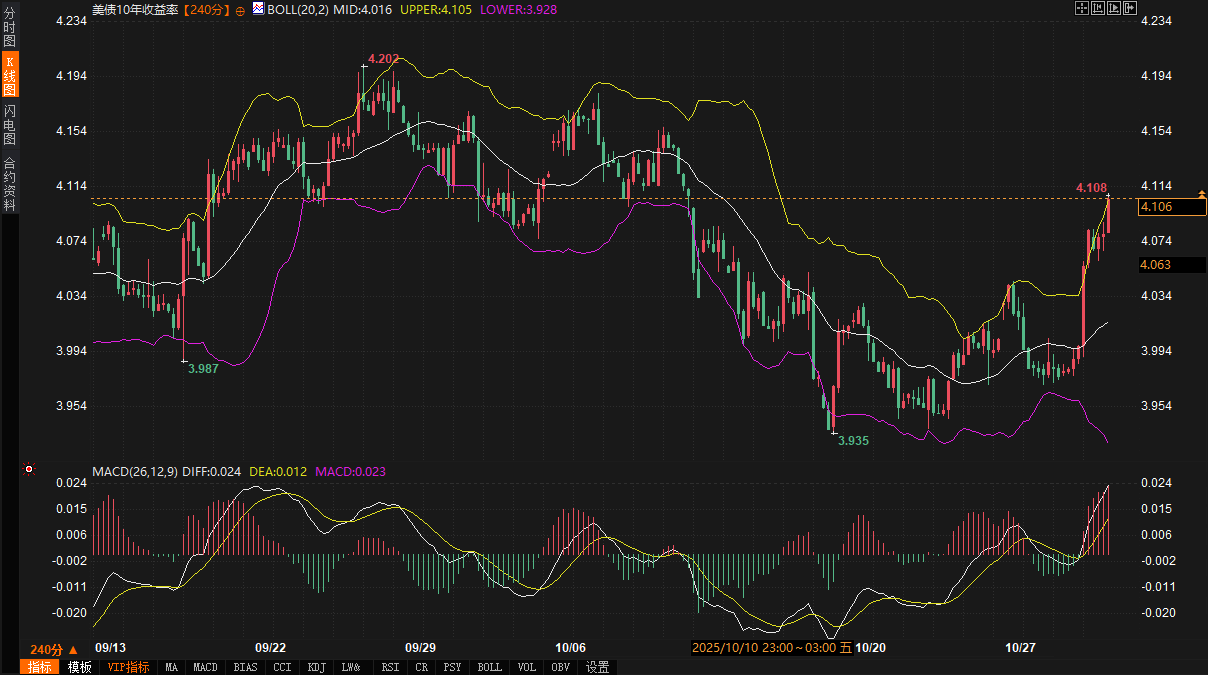This screenshot has width=1208, height=675.
Task: Click the exit arrow icon at top right
Action: pos(1131,8)
